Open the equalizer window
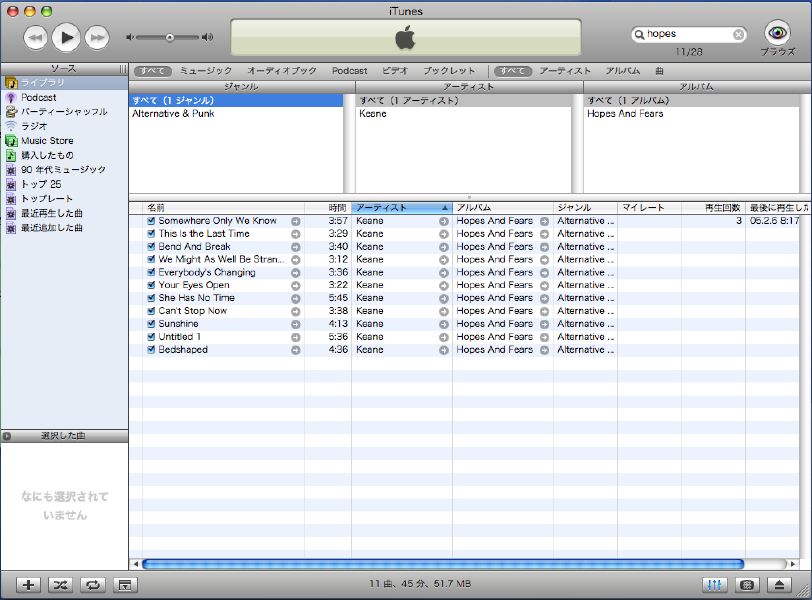 714,585
